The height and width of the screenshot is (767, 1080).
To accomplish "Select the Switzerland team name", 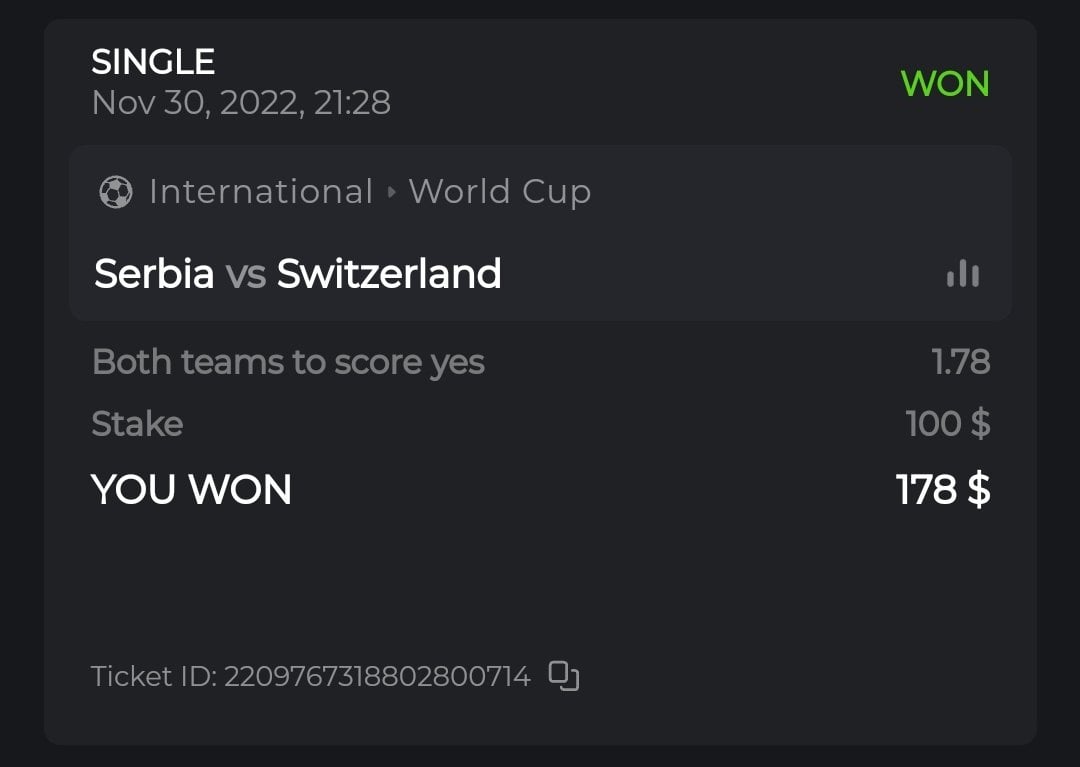I will [x=389, y=274].
